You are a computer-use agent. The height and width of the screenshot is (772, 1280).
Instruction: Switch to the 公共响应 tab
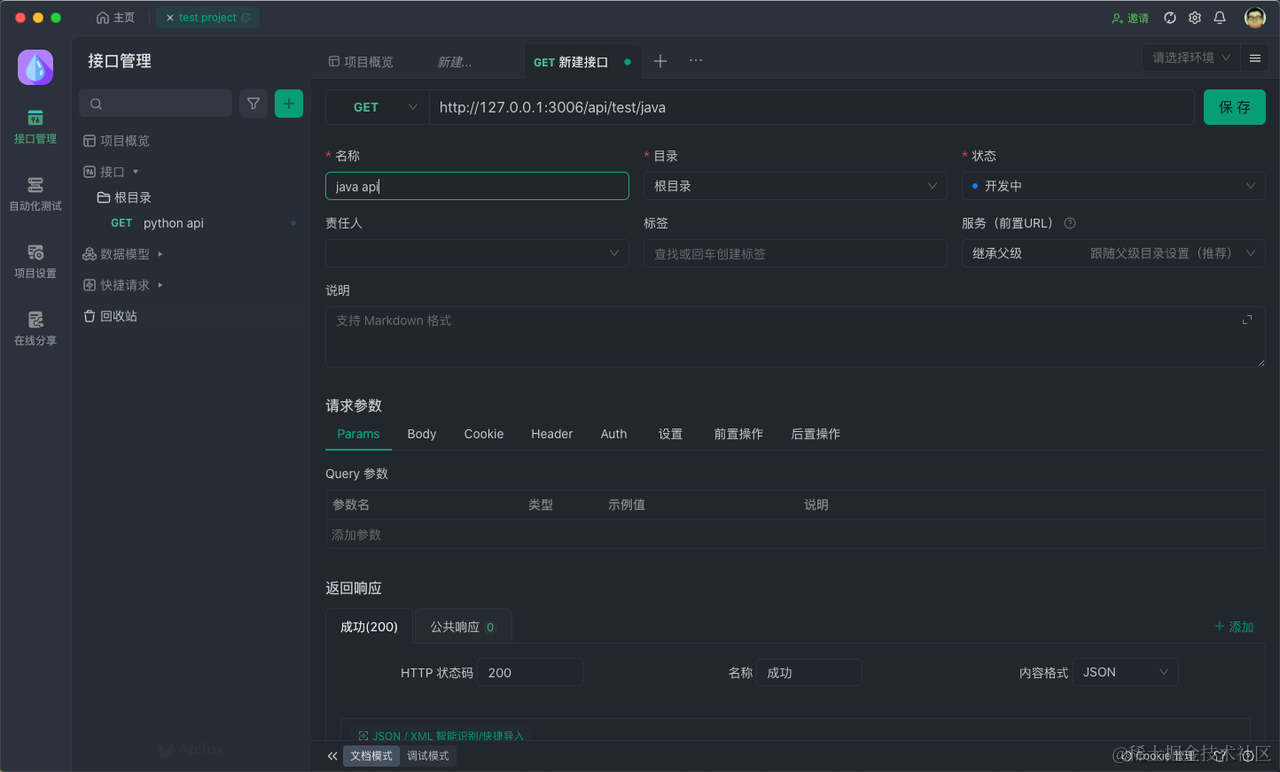click(463, 627)
